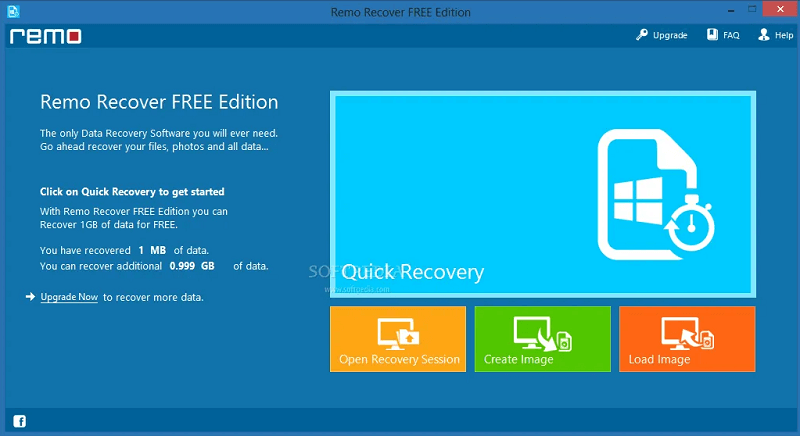Open the Upgrade menu item
The width and height of the screenshot is (800, 436).
click(661, 35)
